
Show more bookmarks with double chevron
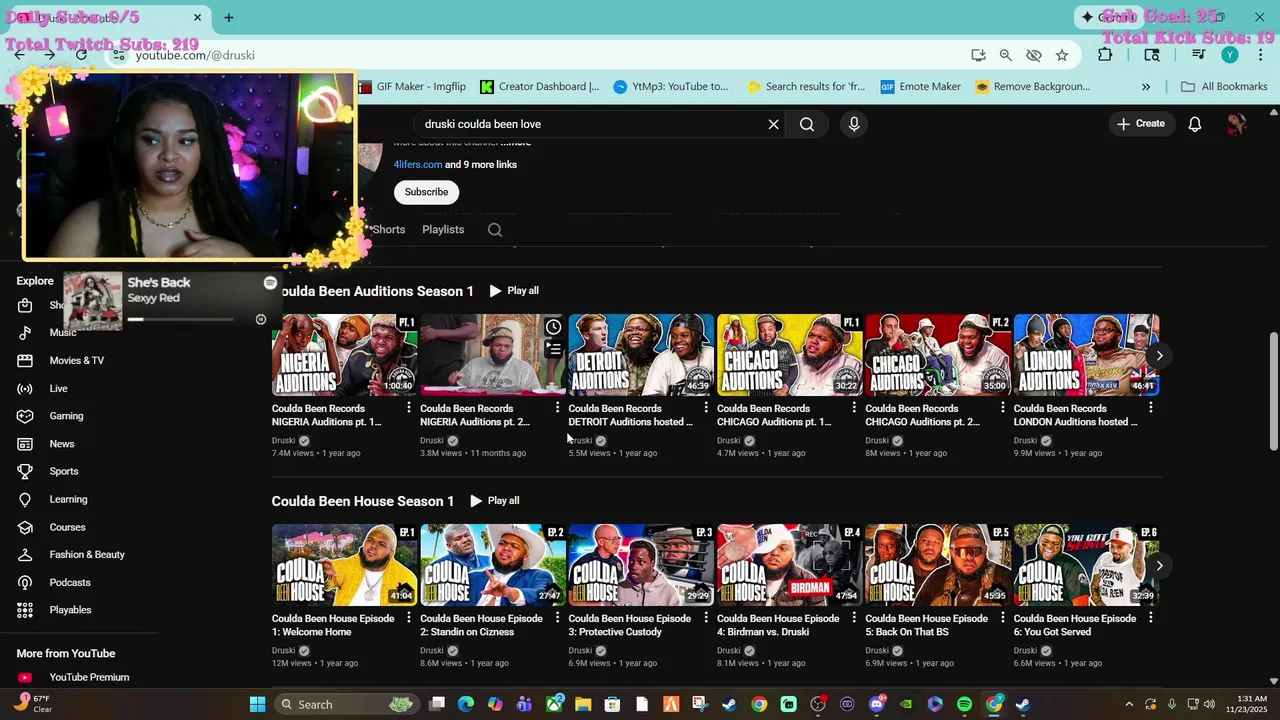pos(1146,87)
